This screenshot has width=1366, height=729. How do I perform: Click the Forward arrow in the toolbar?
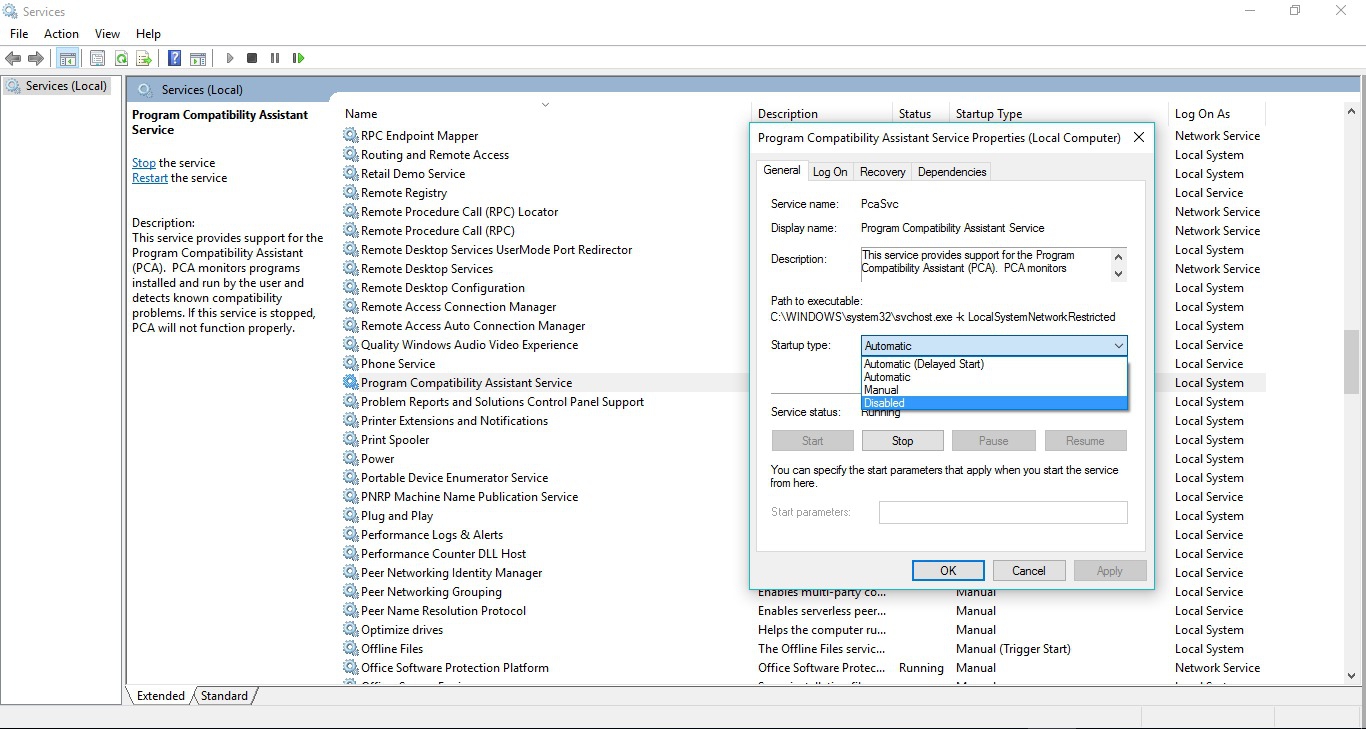(x=36, y=58)
